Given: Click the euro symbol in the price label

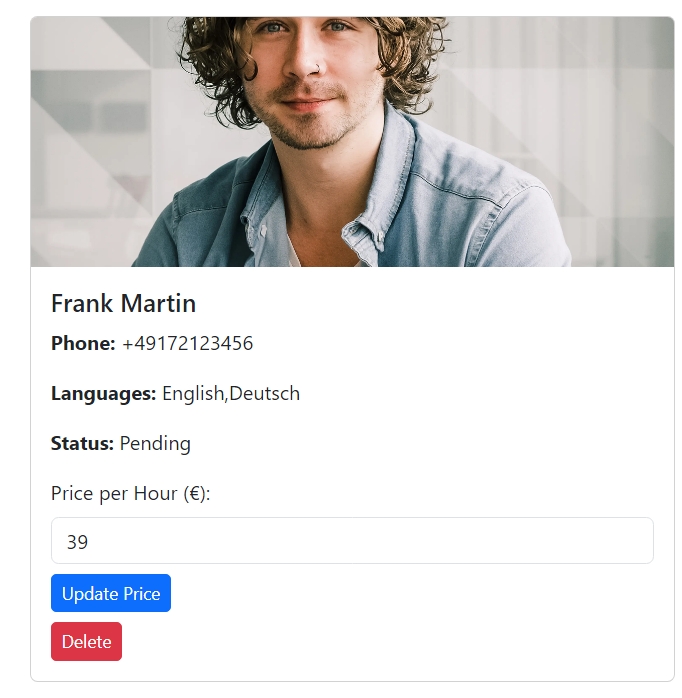Looking at the screenshot, I should click(194, 493).
